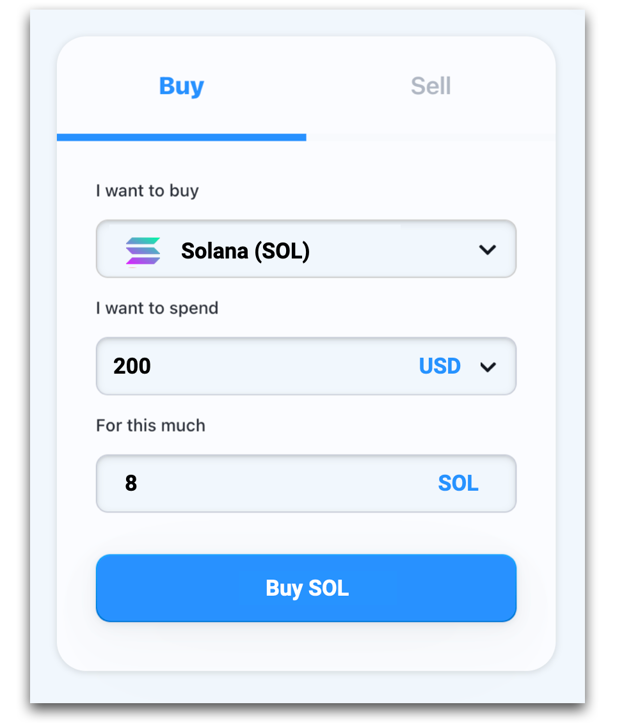Click the 200 spend amount field
The image size is (640, 723).
tap(306, 366)
